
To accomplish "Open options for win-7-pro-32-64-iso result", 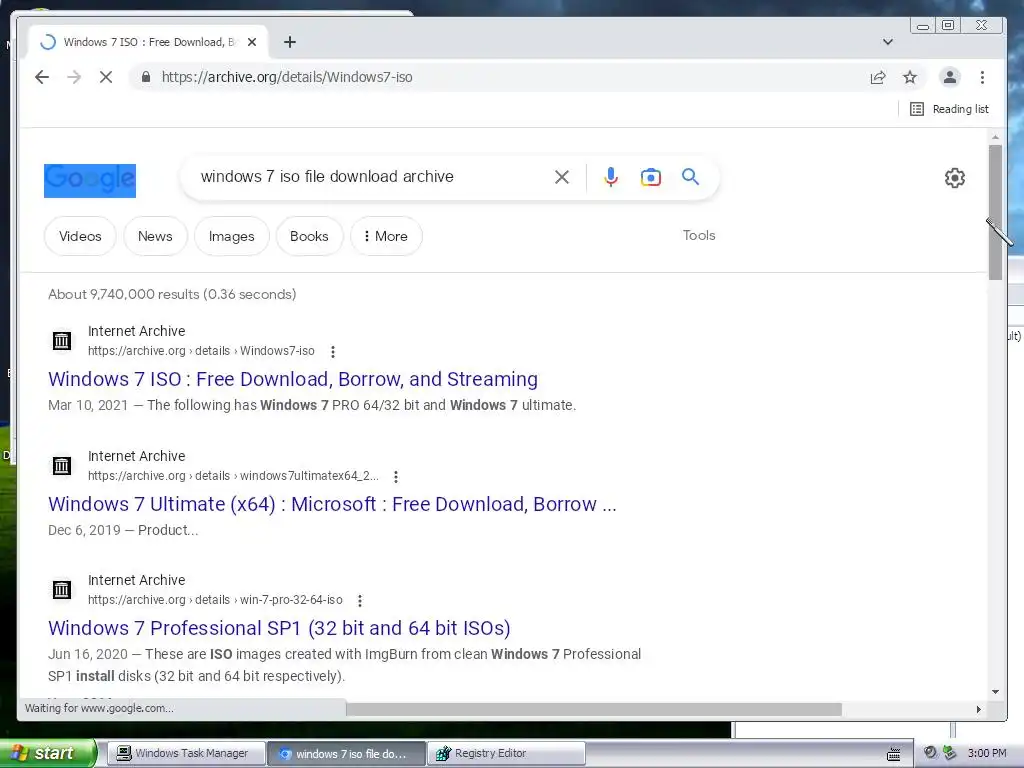I will 360,601.
